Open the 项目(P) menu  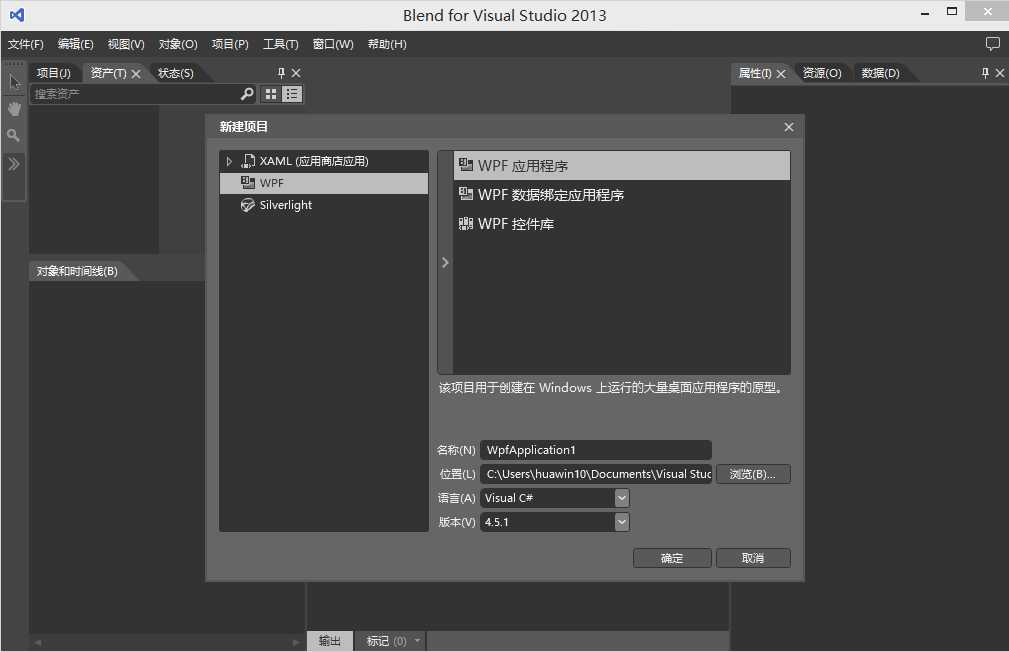click(x=230, y=44)
